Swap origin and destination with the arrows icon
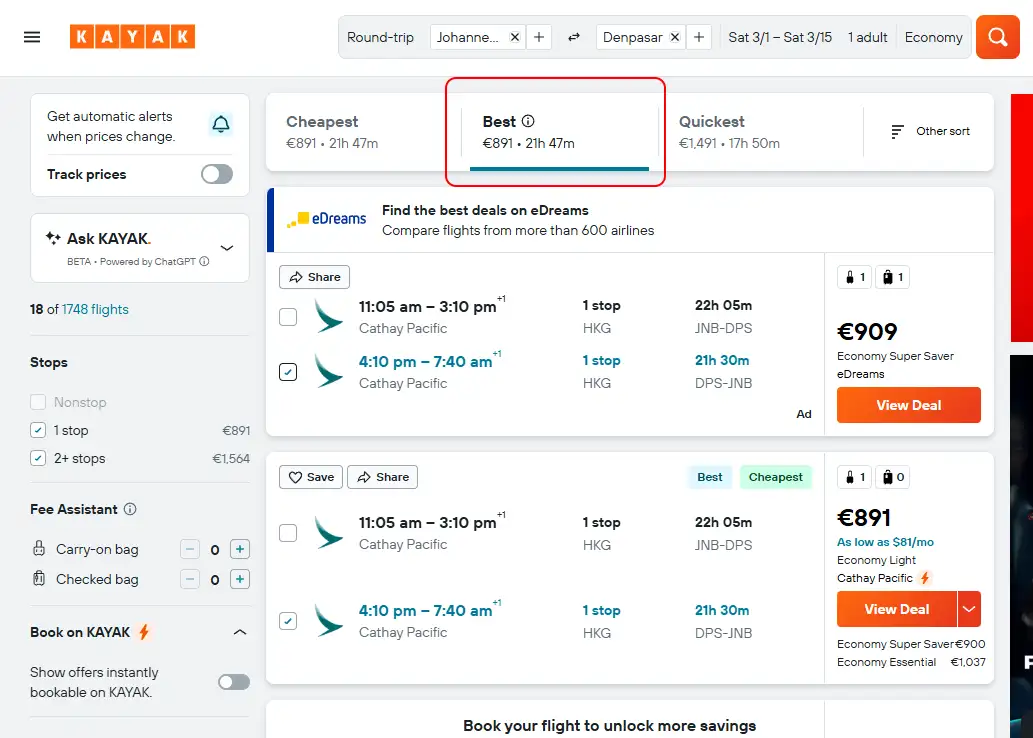 click(x=573, y=37)
